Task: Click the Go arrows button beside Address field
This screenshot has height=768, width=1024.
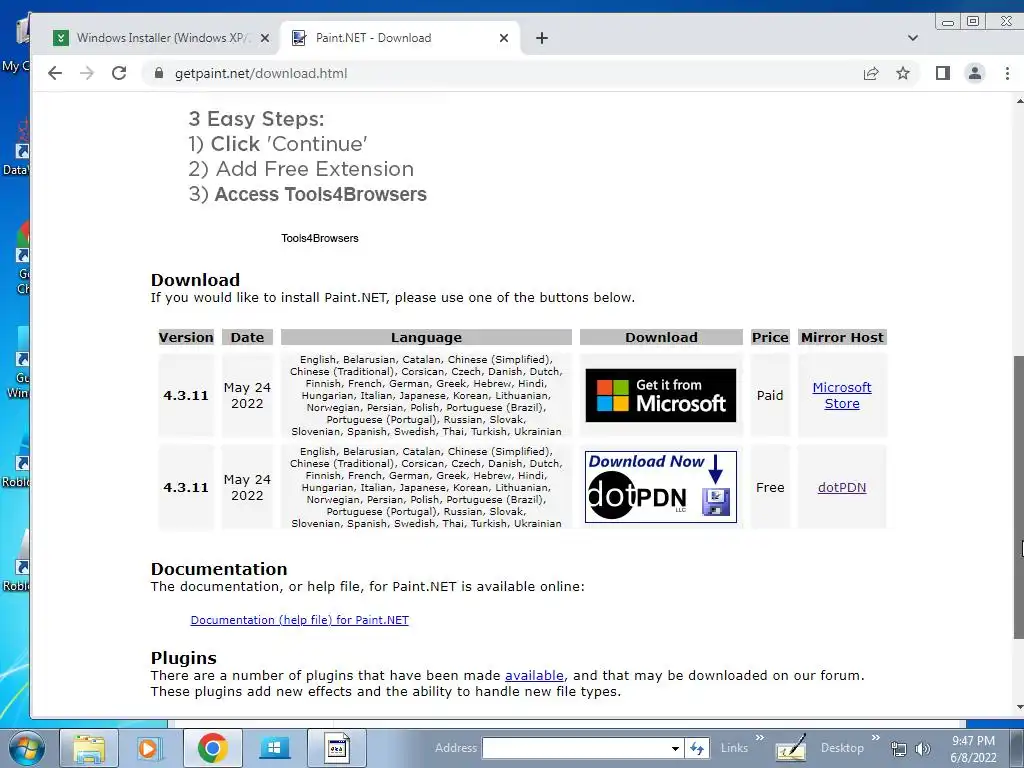Action: [697, 748]
